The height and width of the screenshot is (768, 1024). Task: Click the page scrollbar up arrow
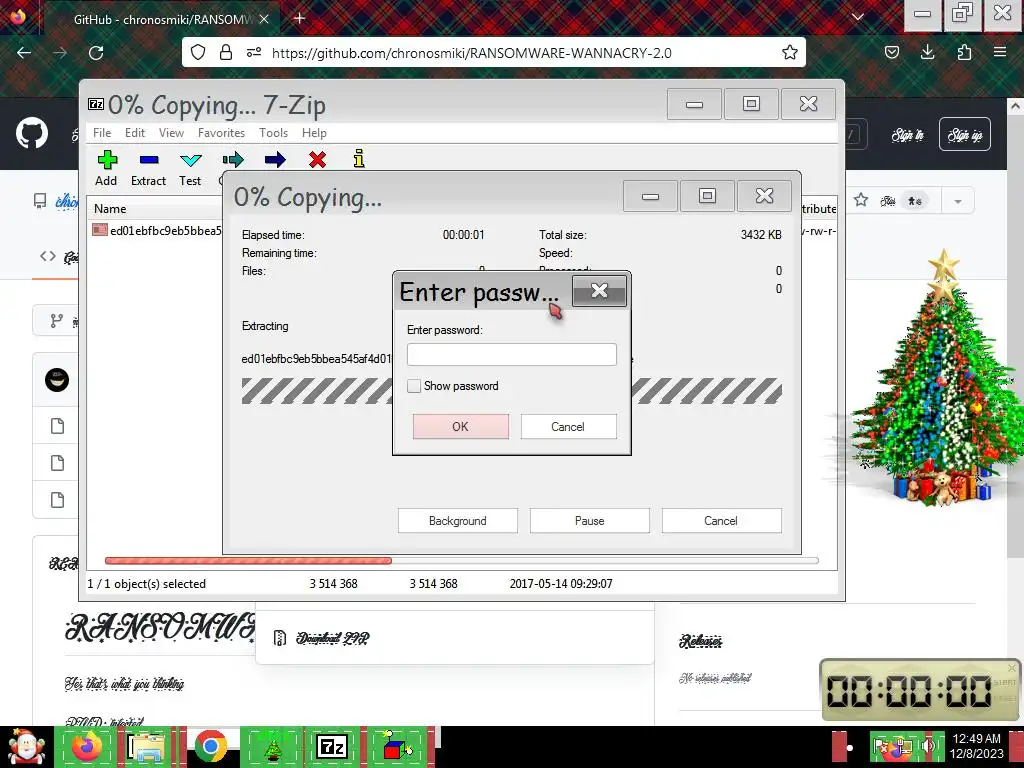click(1016, 106)
